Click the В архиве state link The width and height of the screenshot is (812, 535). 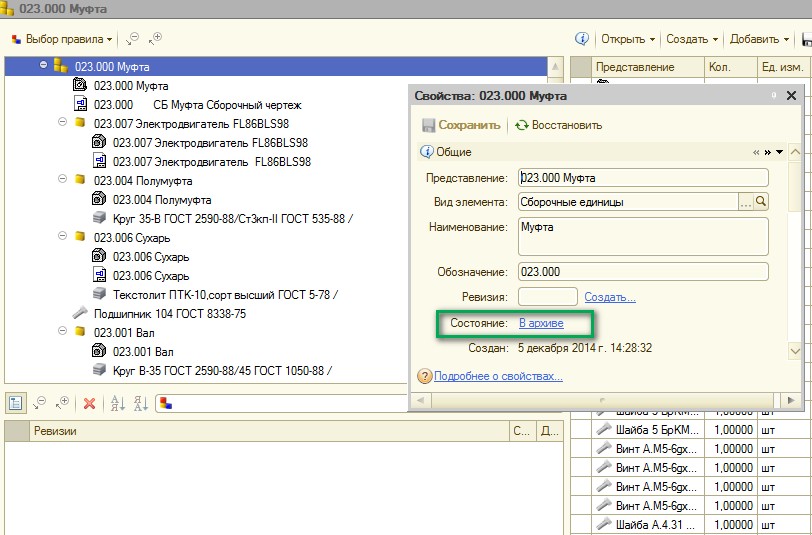tap(540, 323)
